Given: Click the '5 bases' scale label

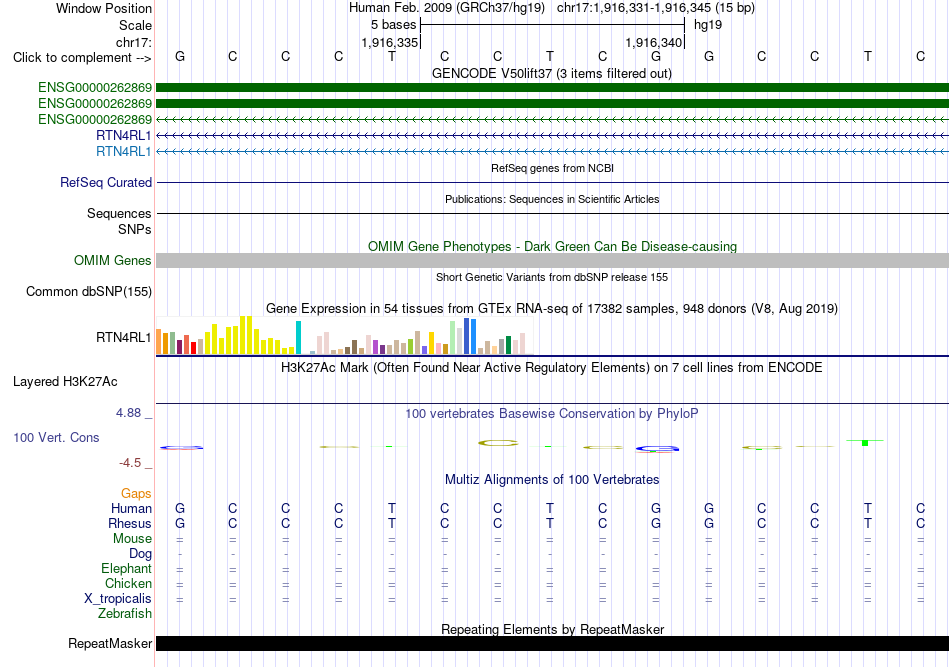Looking at the screenshot, I should coord(394,25).
